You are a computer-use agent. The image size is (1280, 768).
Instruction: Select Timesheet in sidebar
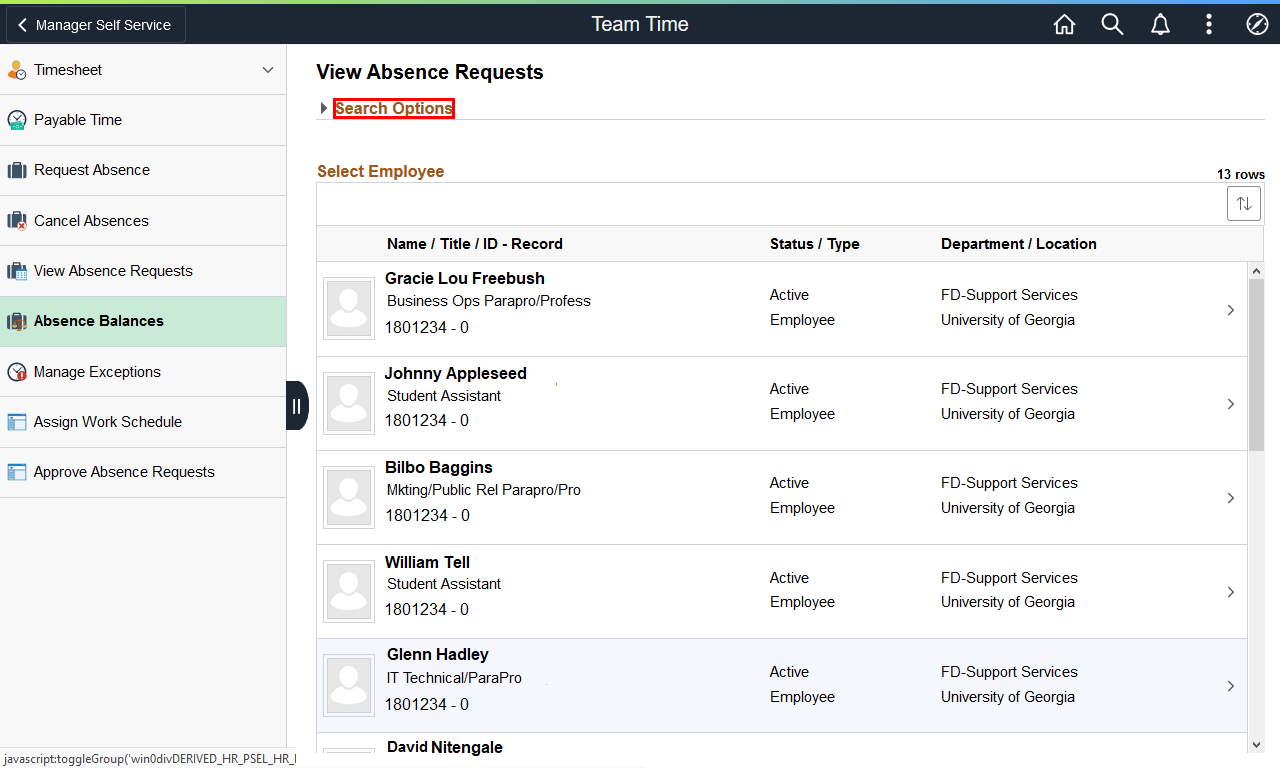pyautogui.click(x=143, y=70)
